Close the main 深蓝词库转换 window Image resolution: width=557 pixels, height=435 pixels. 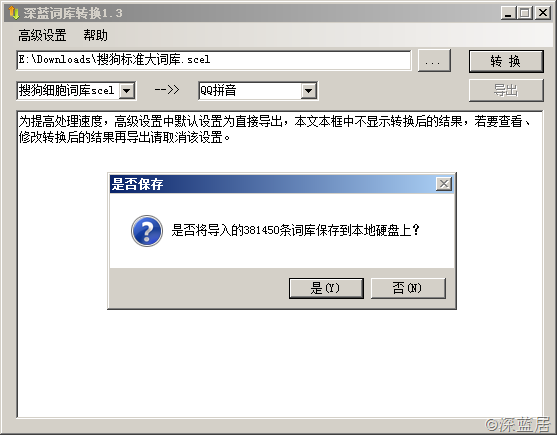point(543,13)
